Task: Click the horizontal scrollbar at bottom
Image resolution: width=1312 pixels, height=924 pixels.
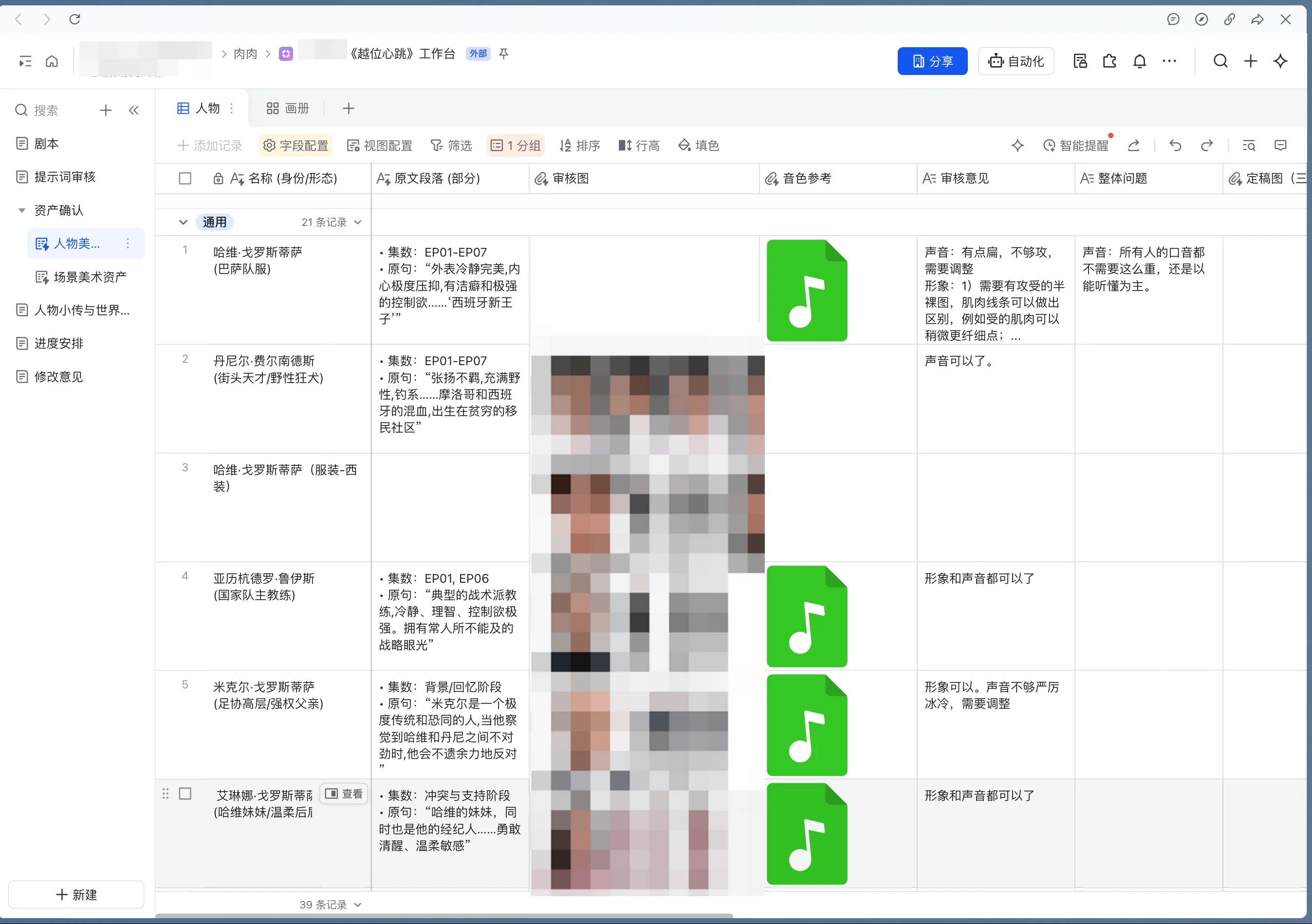Action: (444, 916)
